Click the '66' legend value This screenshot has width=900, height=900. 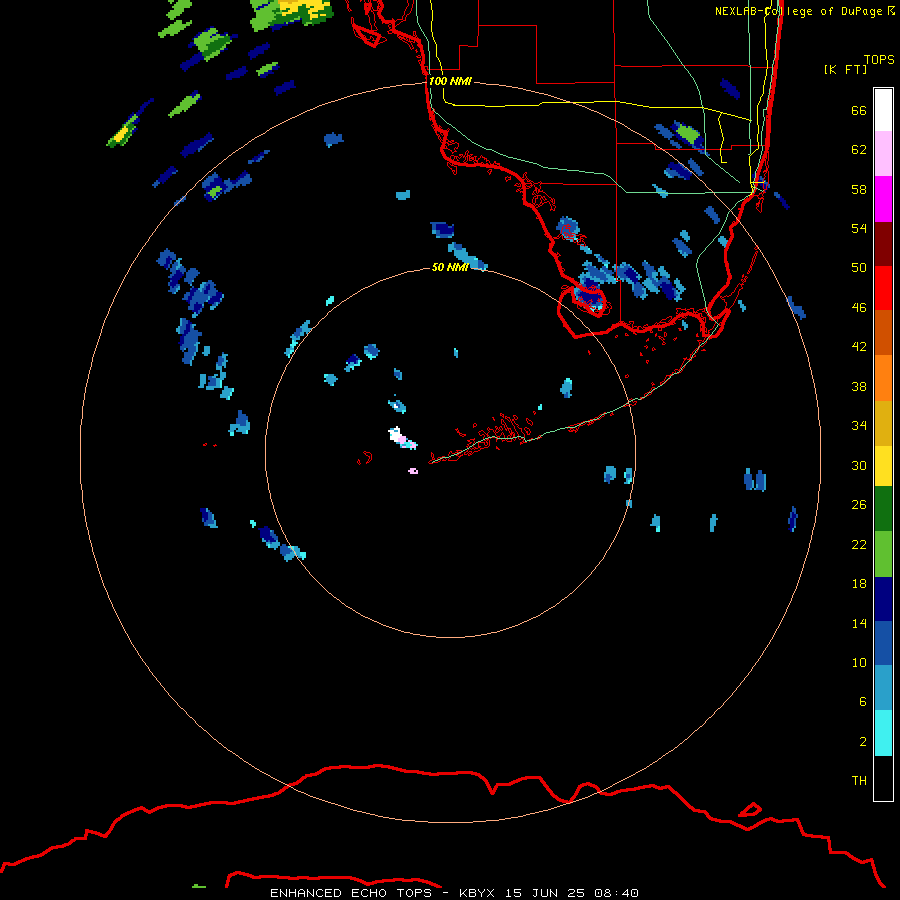859,110
